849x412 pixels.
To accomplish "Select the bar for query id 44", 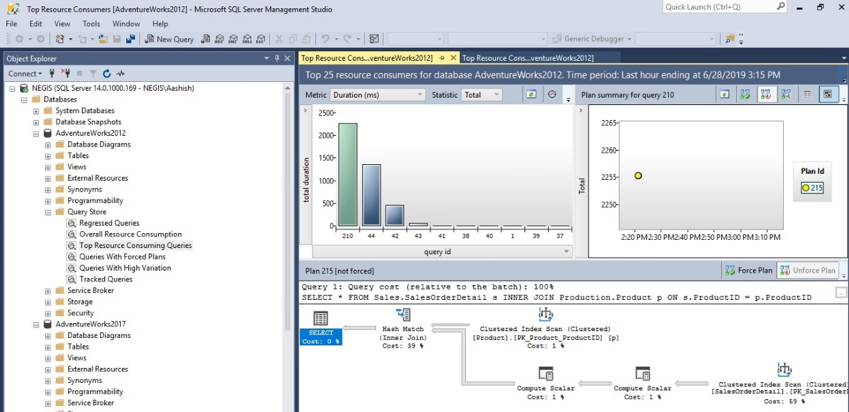I will pyautogui.click(x=371, y=195).
